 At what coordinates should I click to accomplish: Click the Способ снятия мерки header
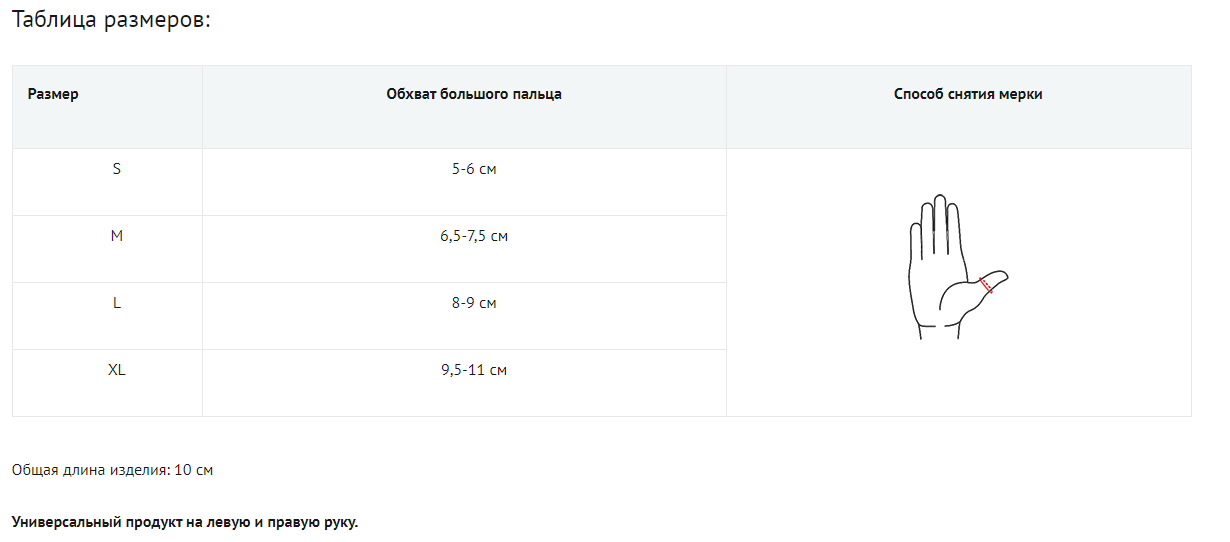[x=968, y=94]
